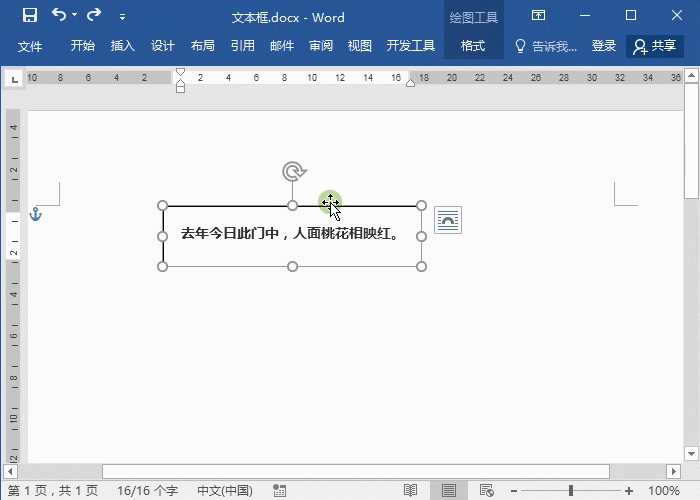Click the 共享 (Share) button
The image size is (700, 500).
point(655,46)
